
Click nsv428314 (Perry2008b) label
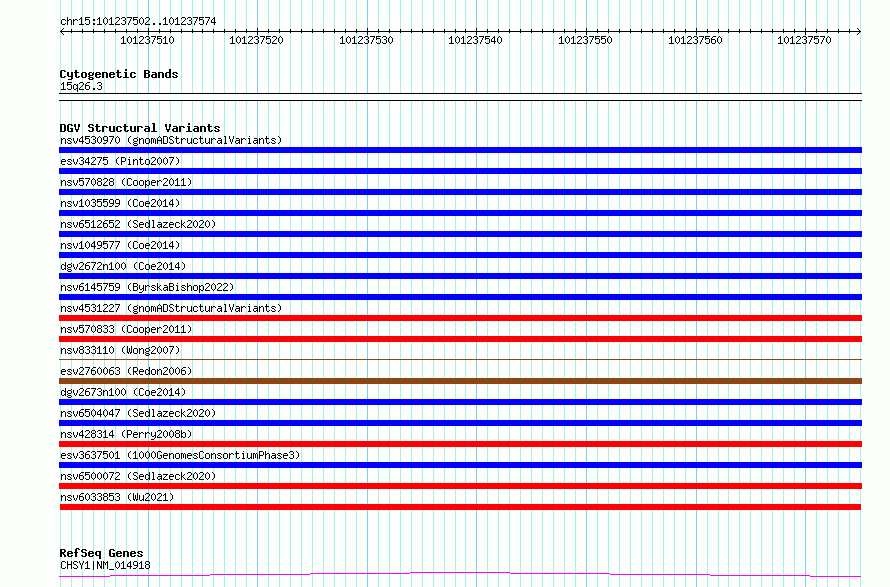point(126,434)
